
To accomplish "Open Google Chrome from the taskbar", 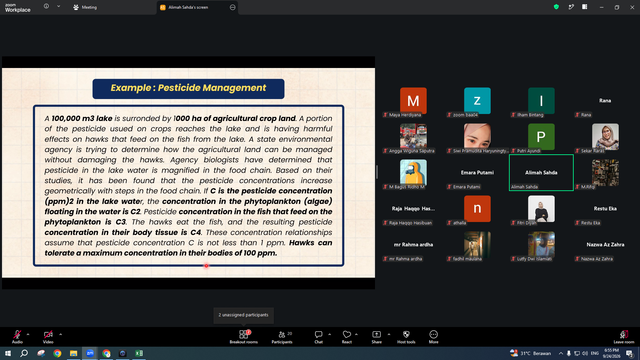I will (57, 353).
